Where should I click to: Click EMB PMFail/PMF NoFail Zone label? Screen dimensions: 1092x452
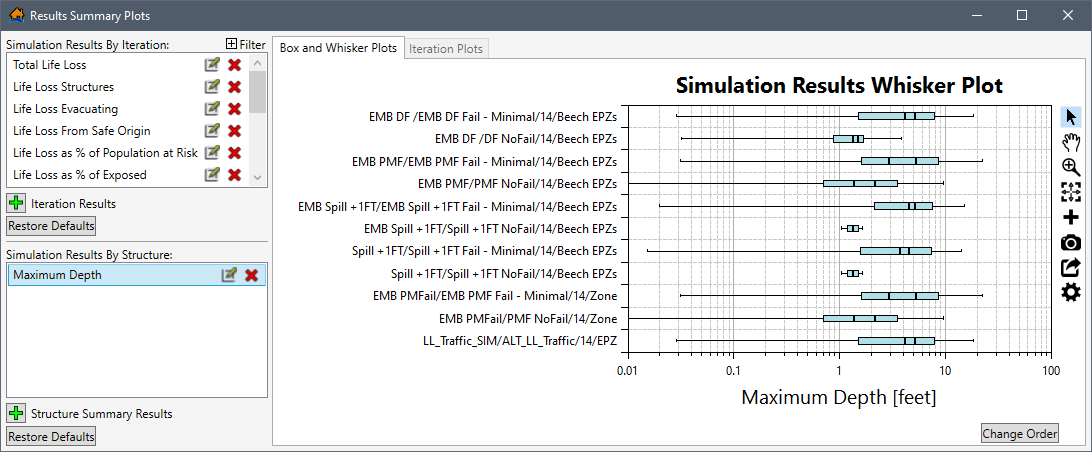528,319
